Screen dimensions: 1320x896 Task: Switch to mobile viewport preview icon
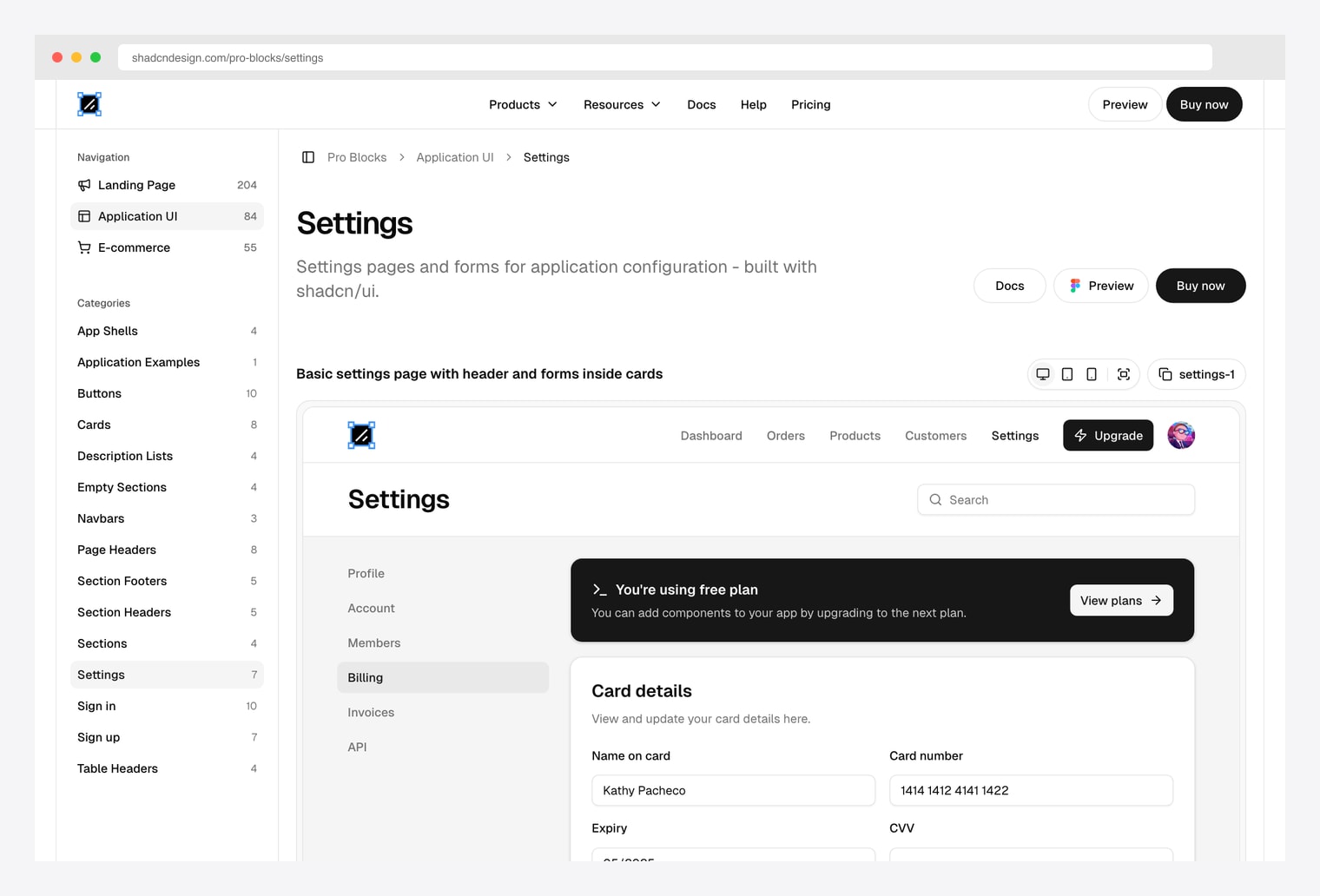coord(1092,374)
